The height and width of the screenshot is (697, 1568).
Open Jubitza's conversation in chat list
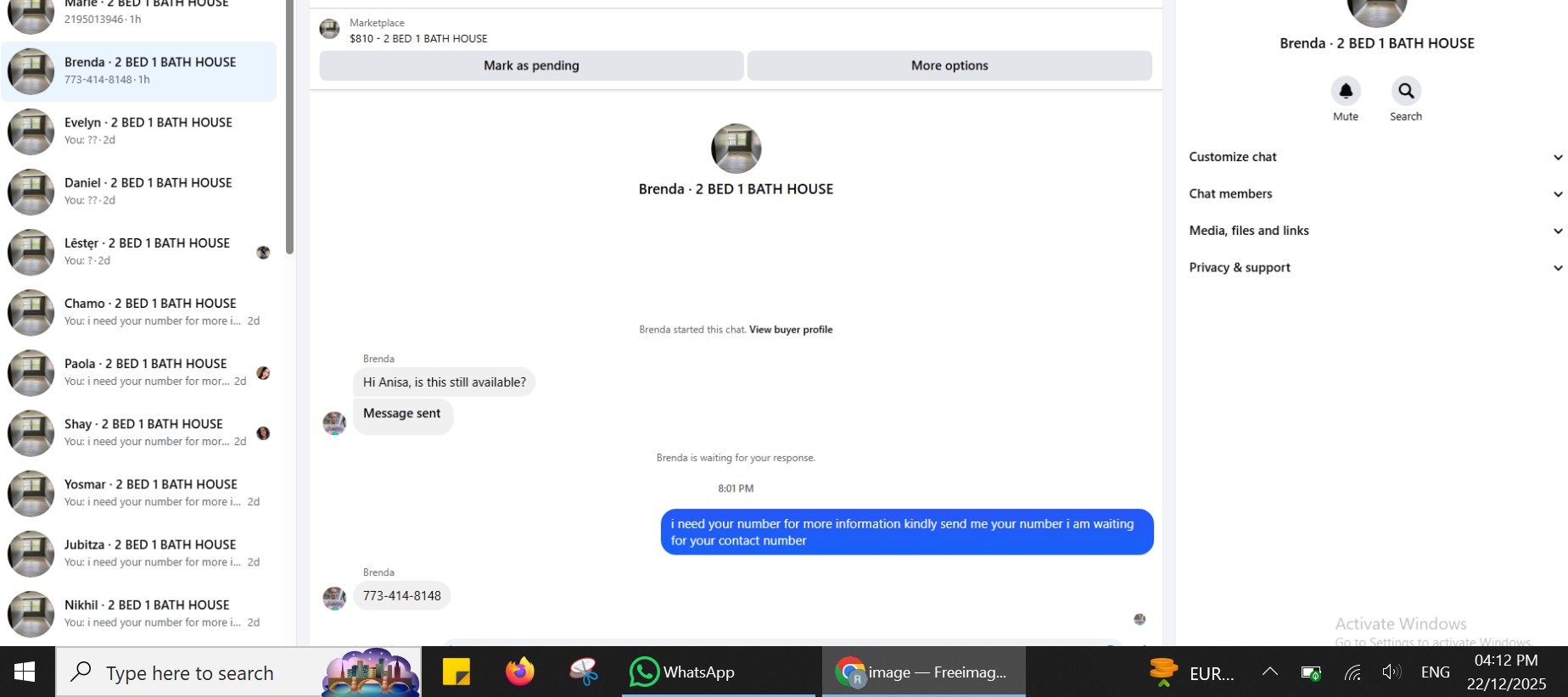[x=139, y=553]
